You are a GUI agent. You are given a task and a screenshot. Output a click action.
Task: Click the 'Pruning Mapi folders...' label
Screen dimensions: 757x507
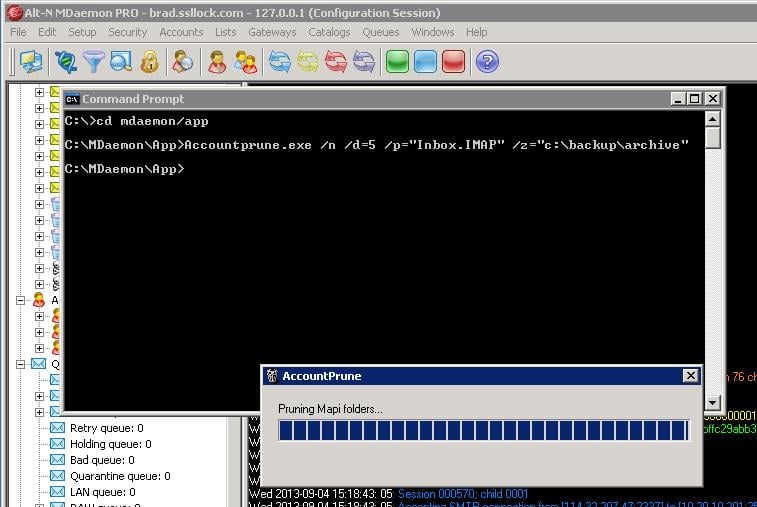330,409
